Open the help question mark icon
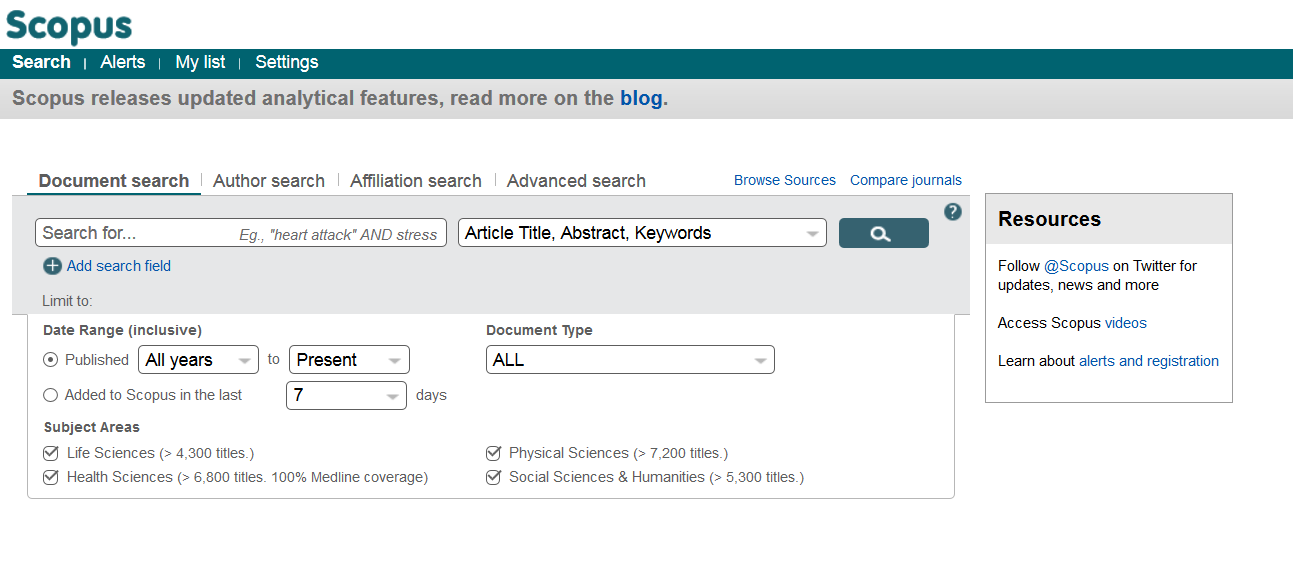This screenshot has width=1293, height=563. coord(953,212)
